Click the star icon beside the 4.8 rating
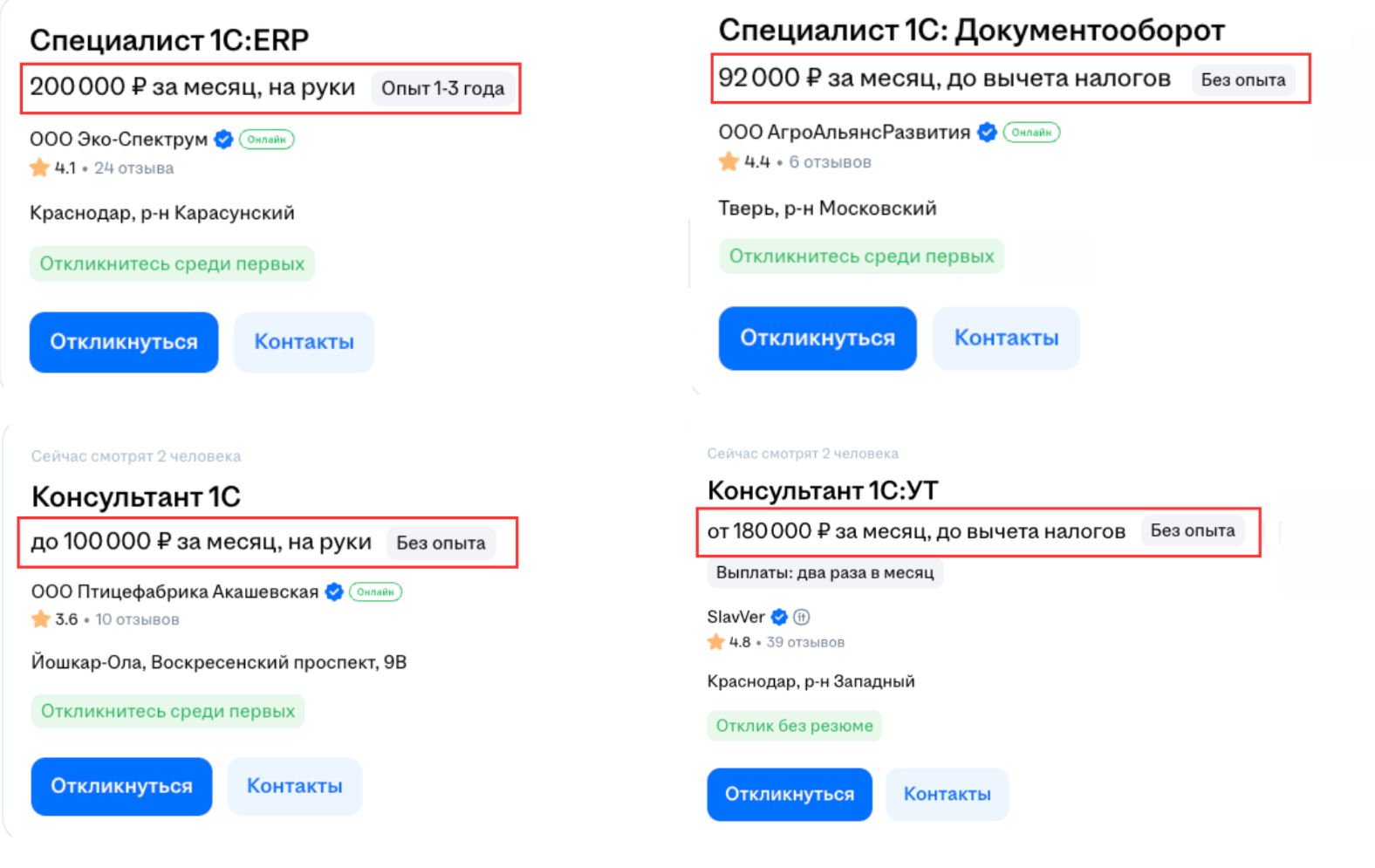The height and width of the screenshot is (868, 1375). tap(715, 641)
